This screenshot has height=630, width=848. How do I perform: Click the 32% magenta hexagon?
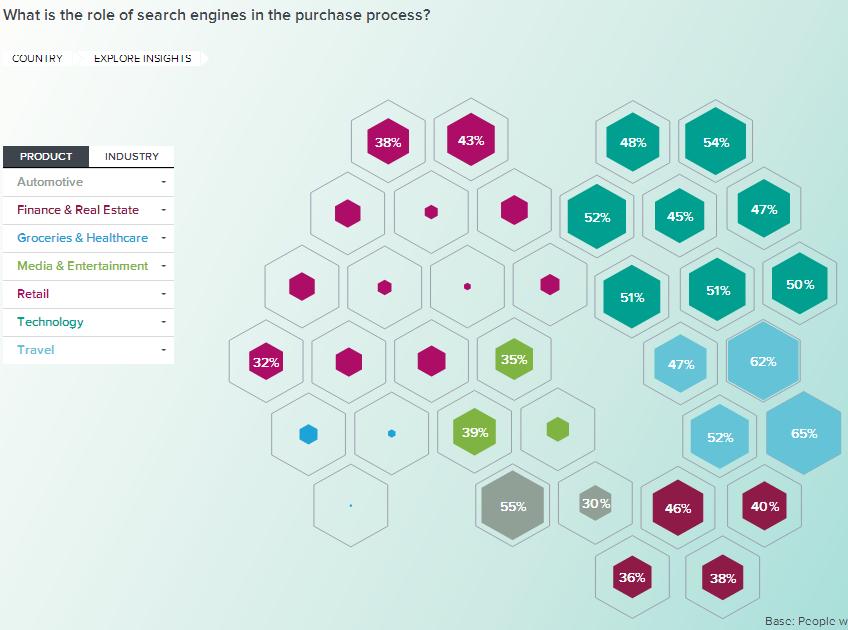pos(266,362)
